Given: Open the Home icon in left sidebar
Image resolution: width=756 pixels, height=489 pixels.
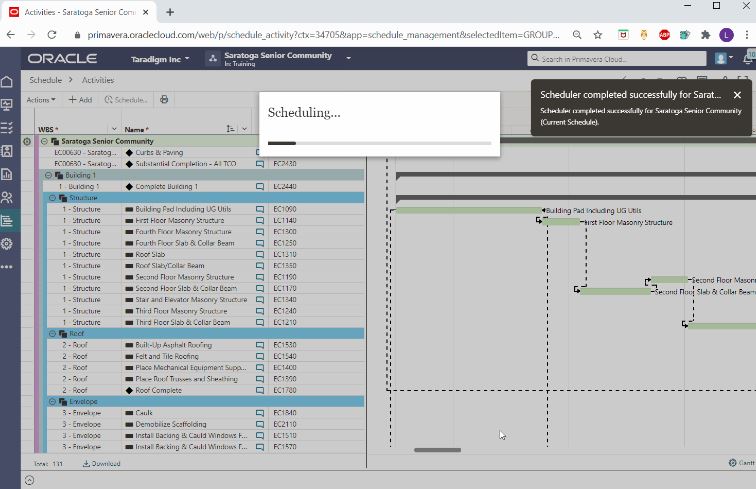Looking at the screenshot, I should point(7,82).
